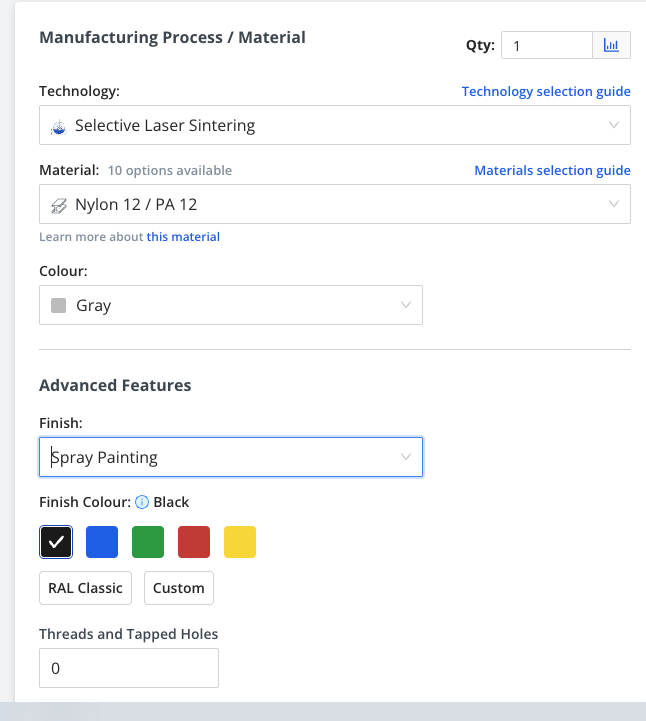Open the Materials selection guide link

point(552,170)
